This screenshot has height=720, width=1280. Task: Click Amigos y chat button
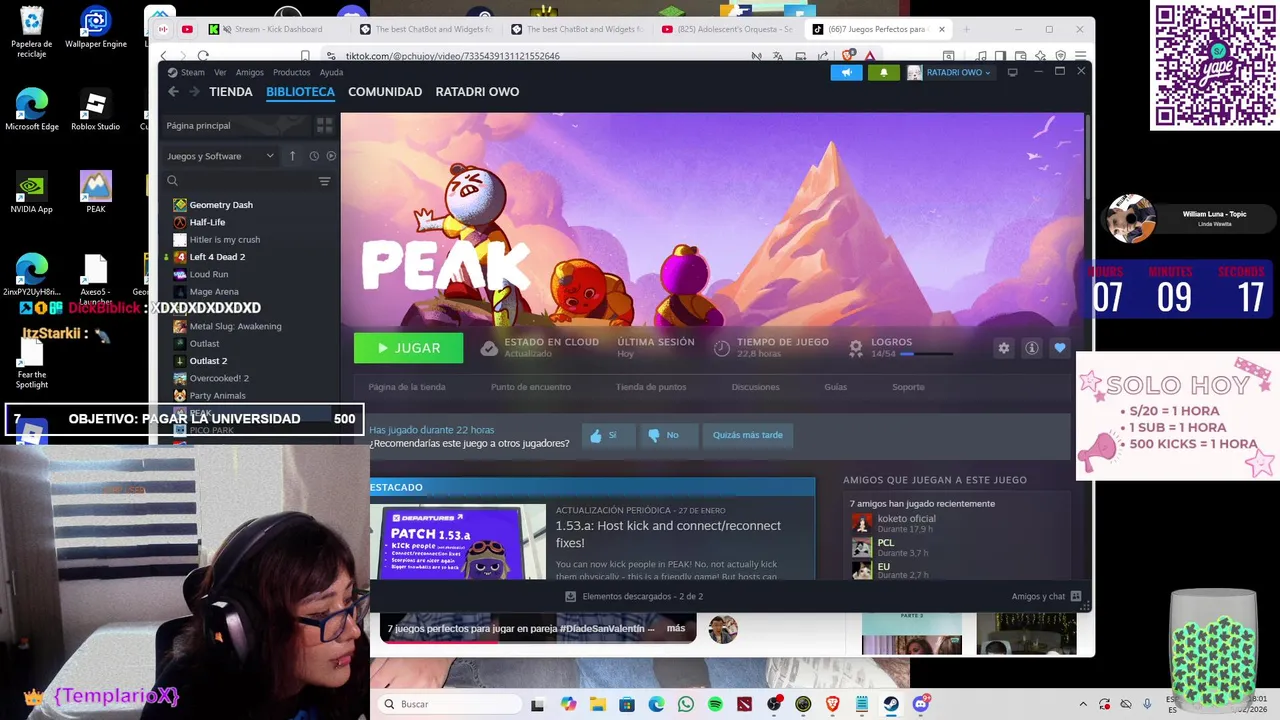pos(1046,597)
